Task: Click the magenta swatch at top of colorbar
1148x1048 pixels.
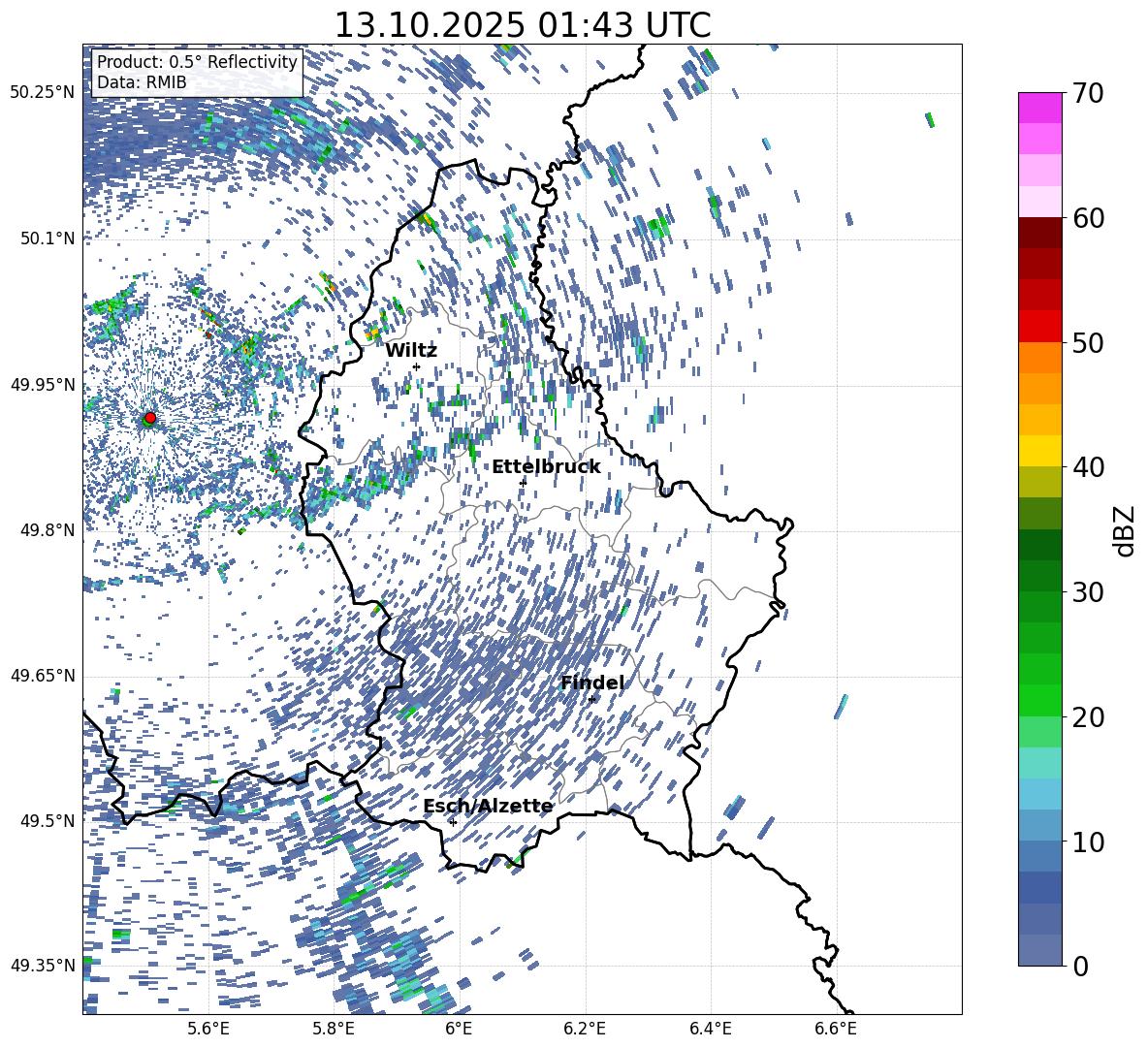Action: pos(1040,109)
